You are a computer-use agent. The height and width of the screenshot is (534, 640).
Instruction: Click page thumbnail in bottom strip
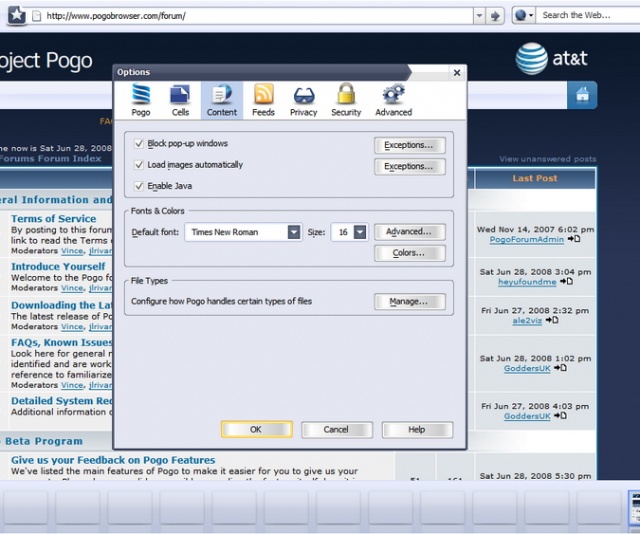click(x=634, y=507)
